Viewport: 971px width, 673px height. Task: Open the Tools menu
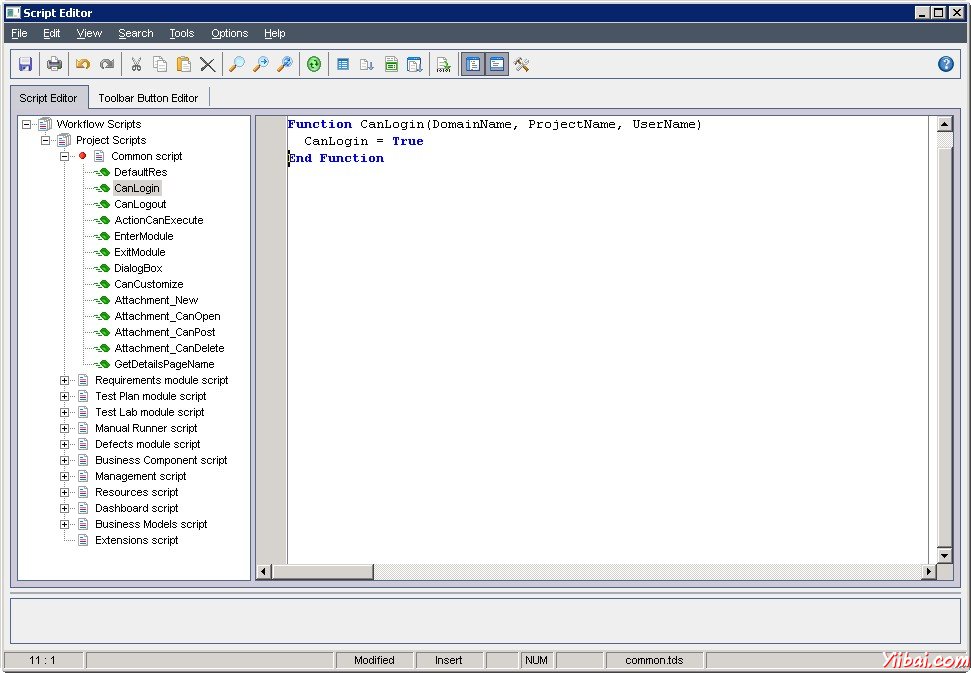[x=181, y=33]
